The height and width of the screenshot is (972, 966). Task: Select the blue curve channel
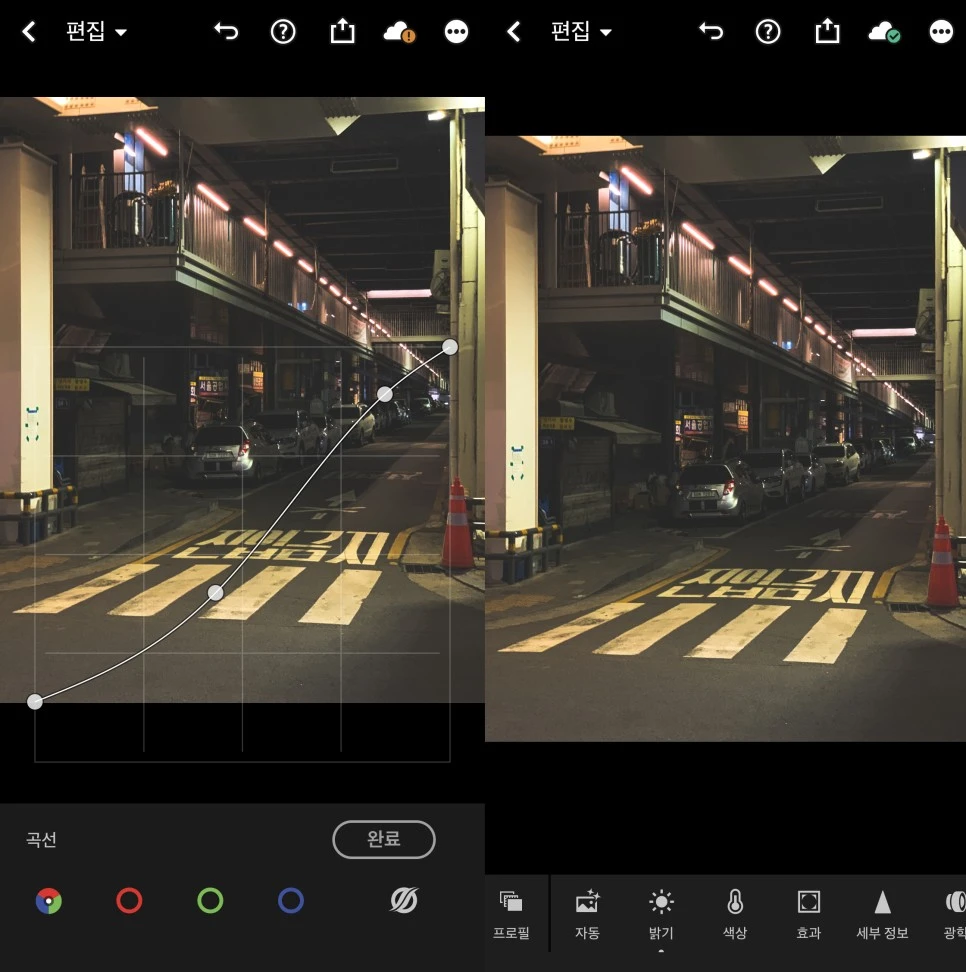[x=291, y=901]
